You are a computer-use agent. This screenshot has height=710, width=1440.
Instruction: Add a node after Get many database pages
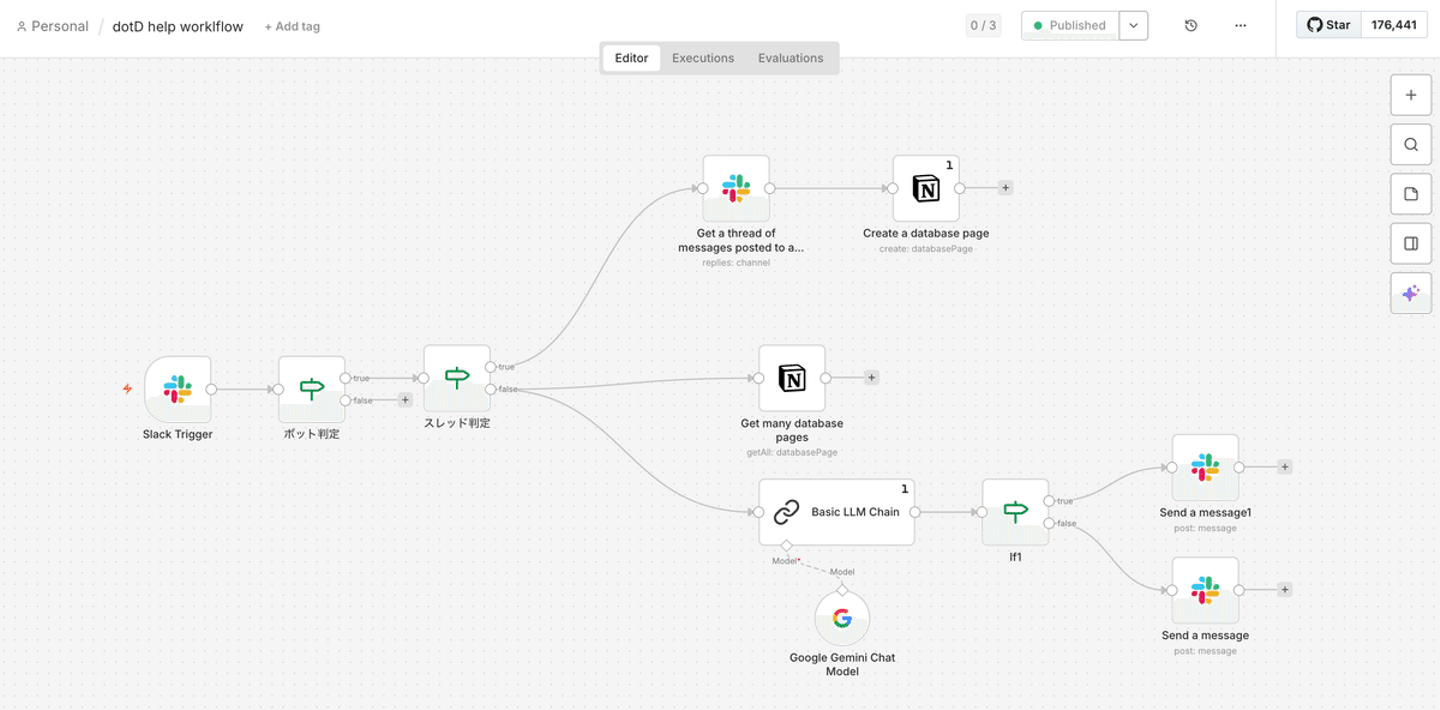pyautogui.click(x=871, y=378)
